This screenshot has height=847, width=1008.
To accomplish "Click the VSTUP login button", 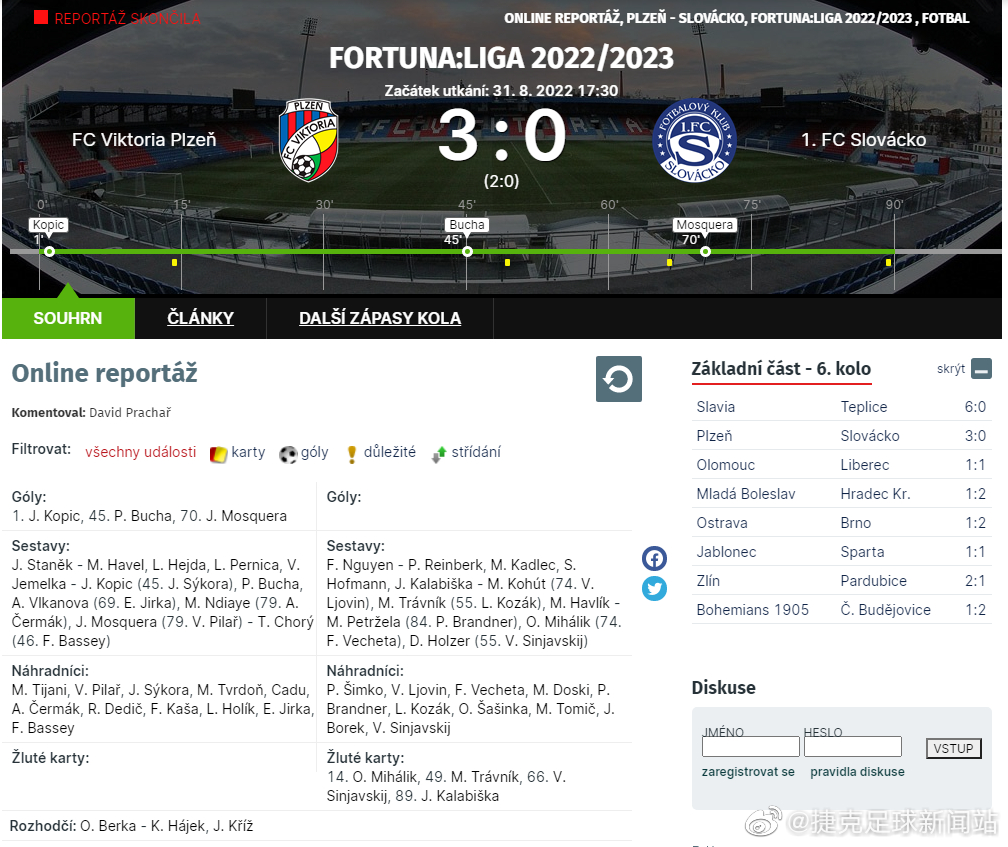I will [953, 748].
